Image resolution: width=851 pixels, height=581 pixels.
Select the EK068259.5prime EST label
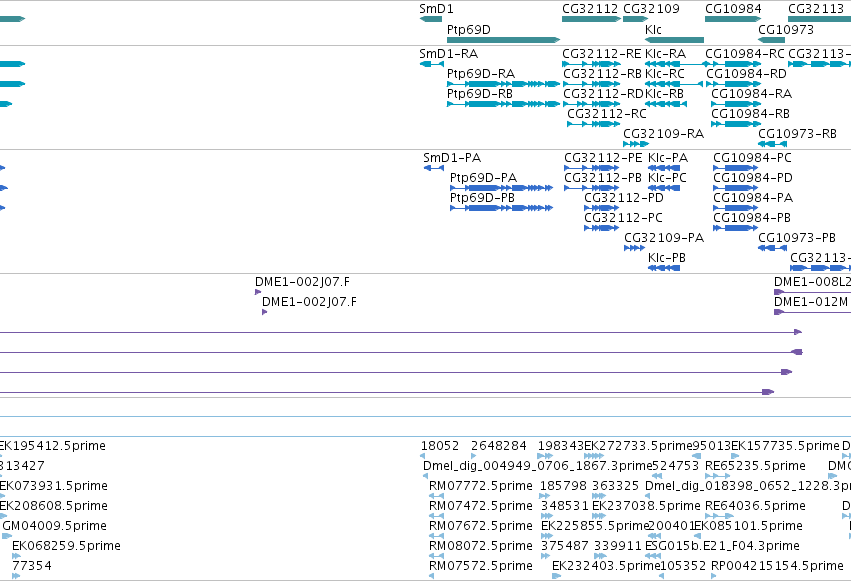point(66,546)
